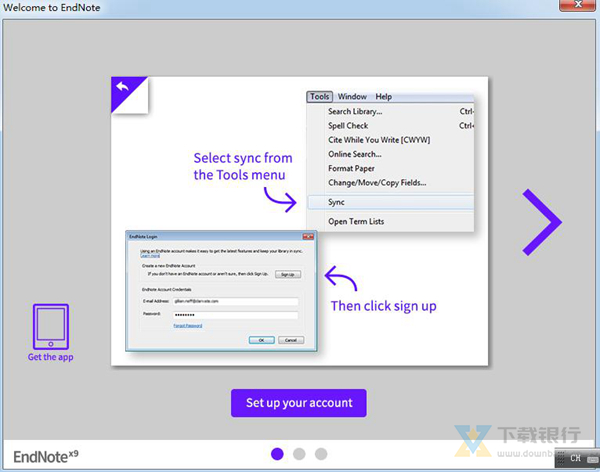Click the CH input language indicator

[x=575, y=458]
